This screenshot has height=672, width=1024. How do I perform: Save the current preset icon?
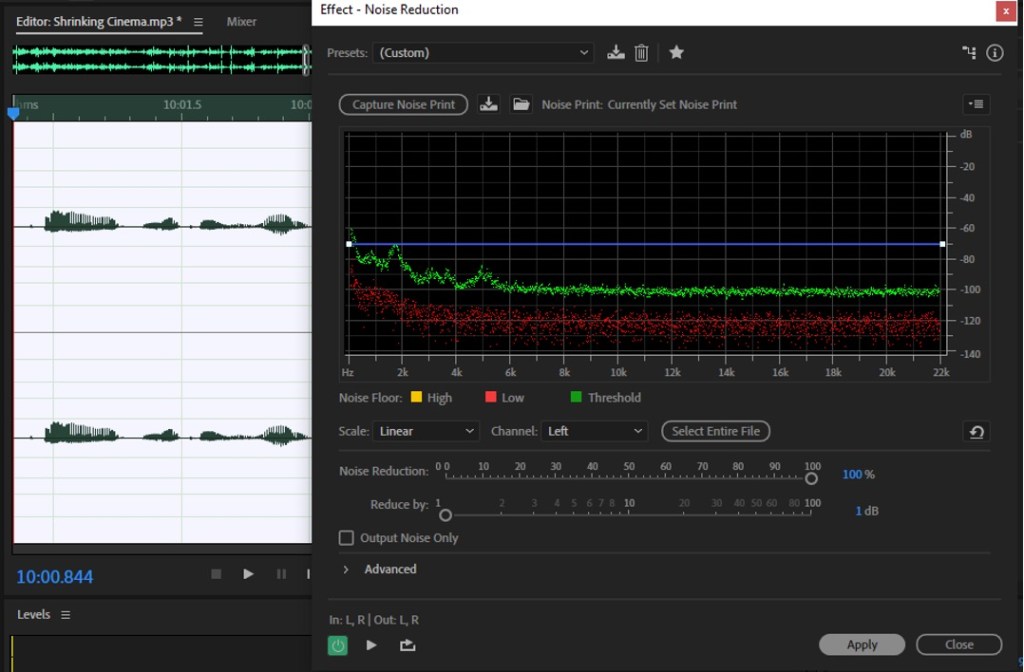pyautogui.click(x=616, y=53)
